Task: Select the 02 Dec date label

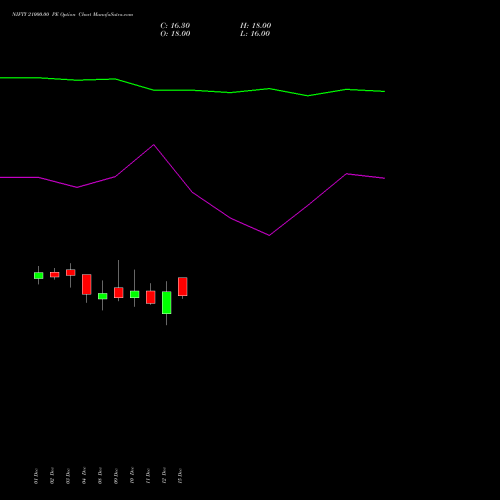Action: [52, 476]
